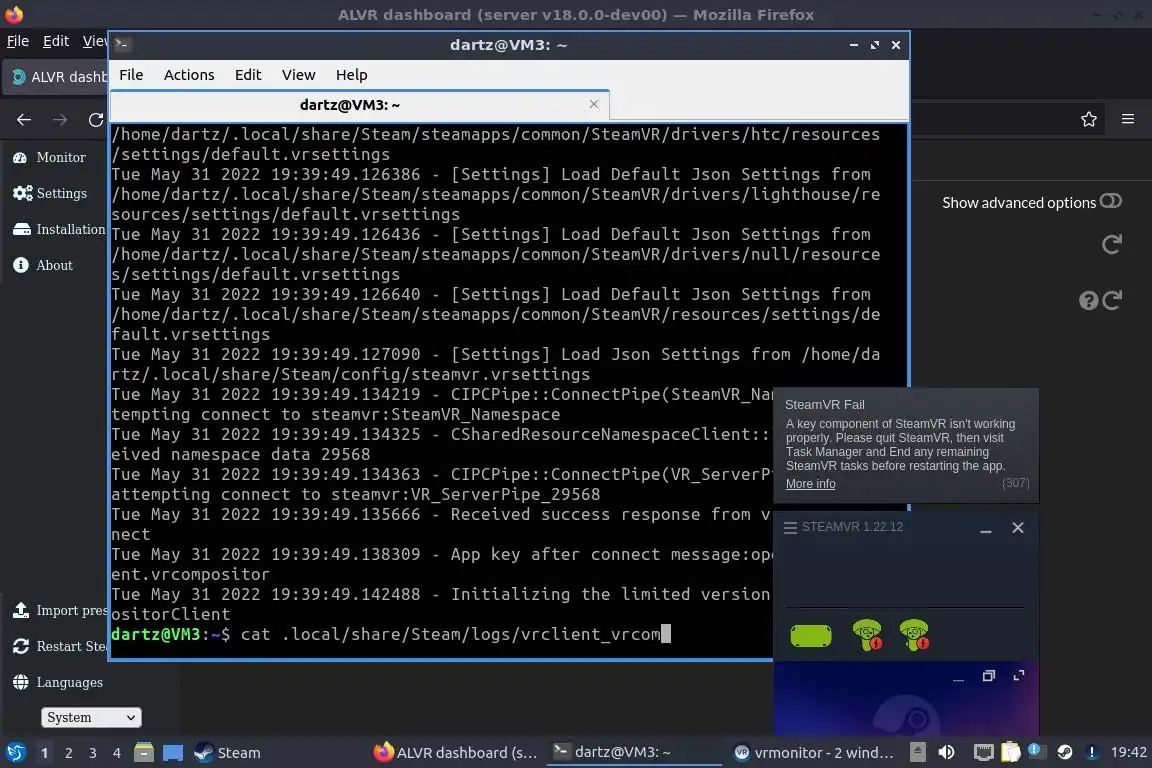Click the blue show desktop taskbar icon
1152x768 pixels.
[x=173, y=753]
